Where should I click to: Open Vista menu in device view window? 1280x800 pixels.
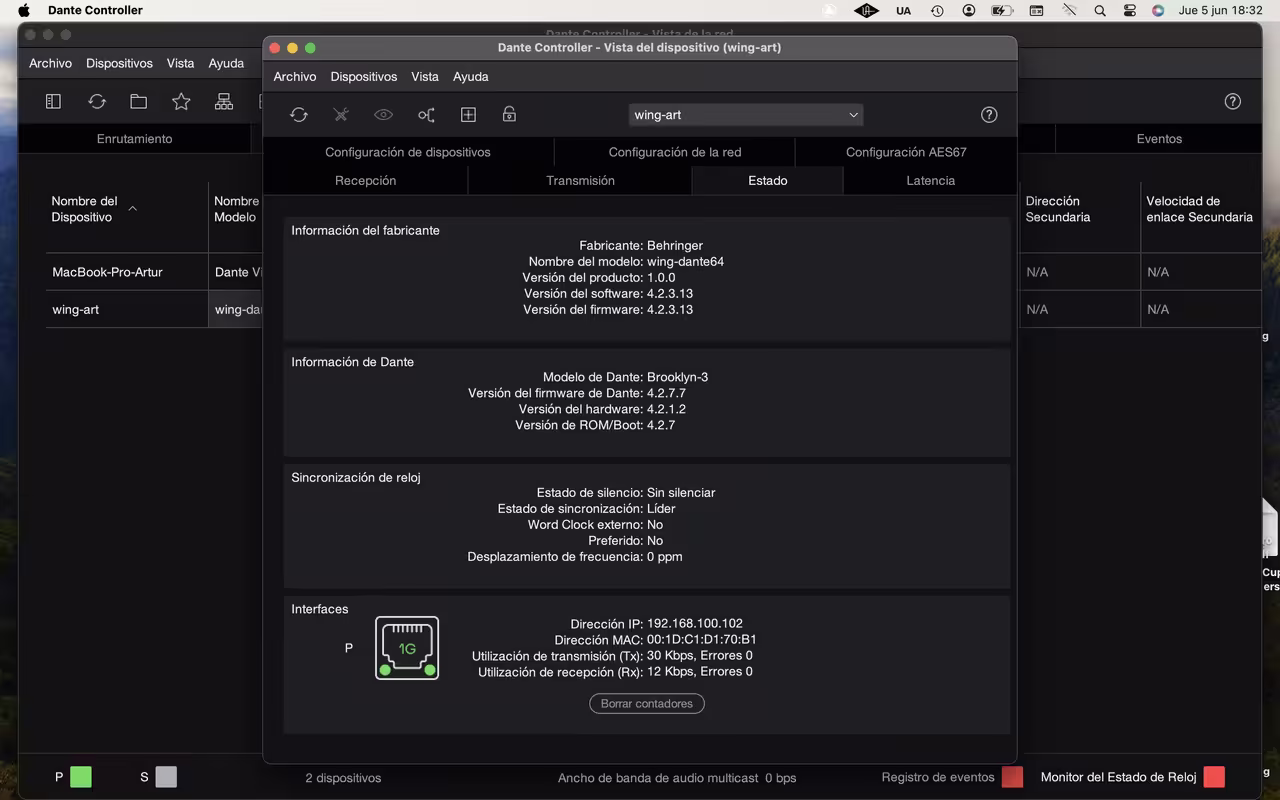[425, 77]
